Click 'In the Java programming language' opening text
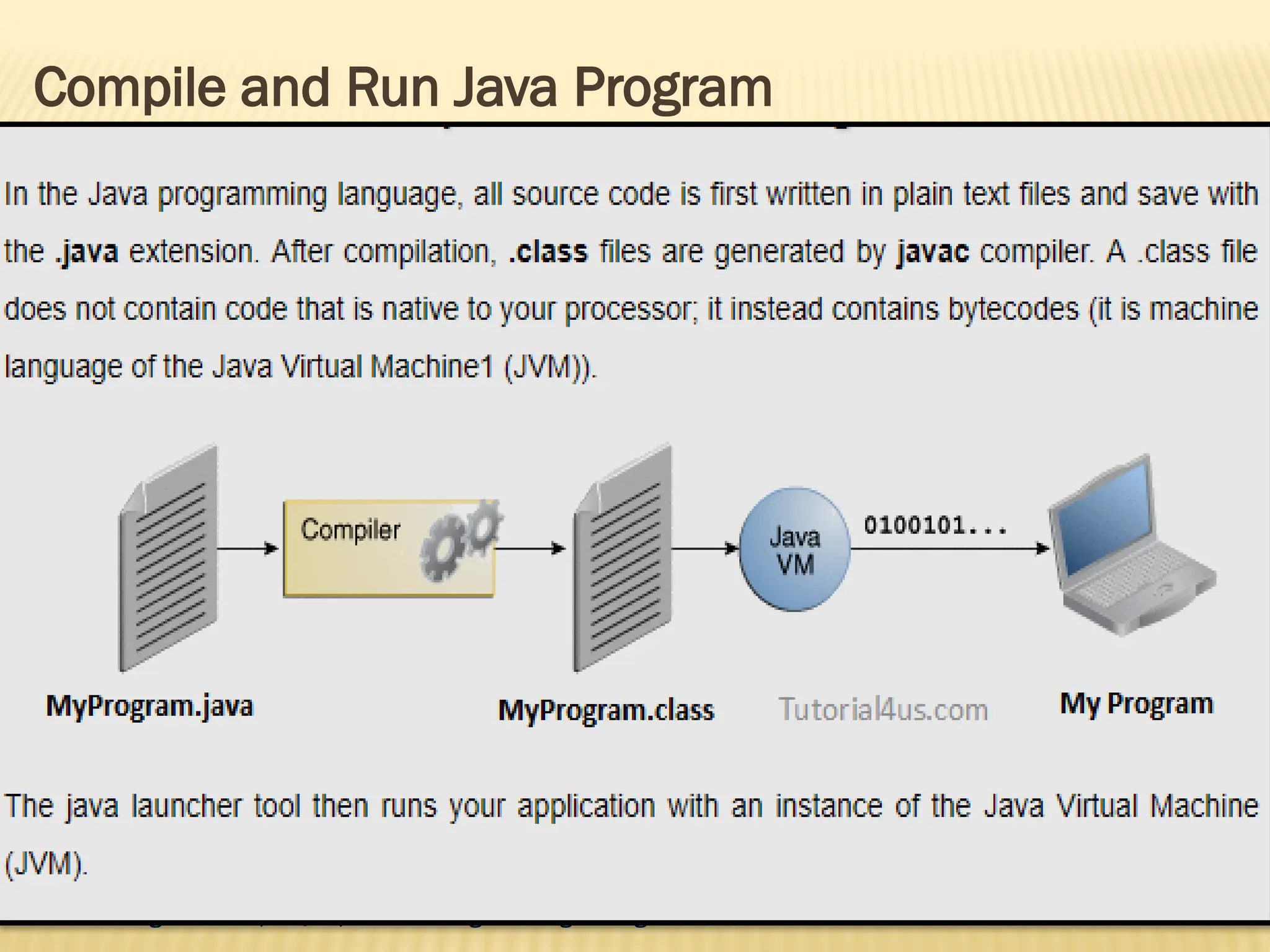Viewport: 1270px width, 952px height. click(234, 195)
